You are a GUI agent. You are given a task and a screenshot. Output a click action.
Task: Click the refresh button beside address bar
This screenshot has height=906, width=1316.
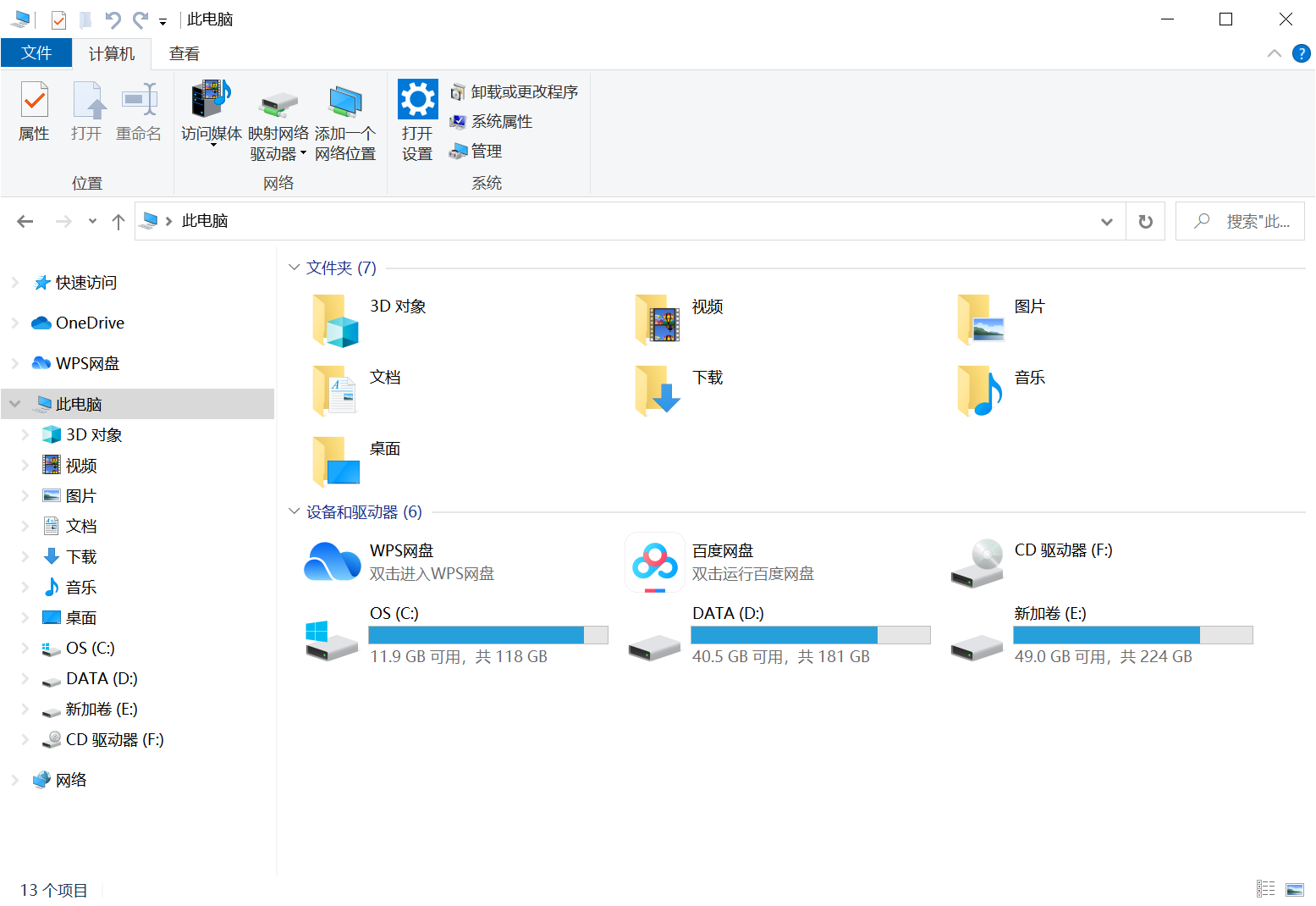[1145, 221]
